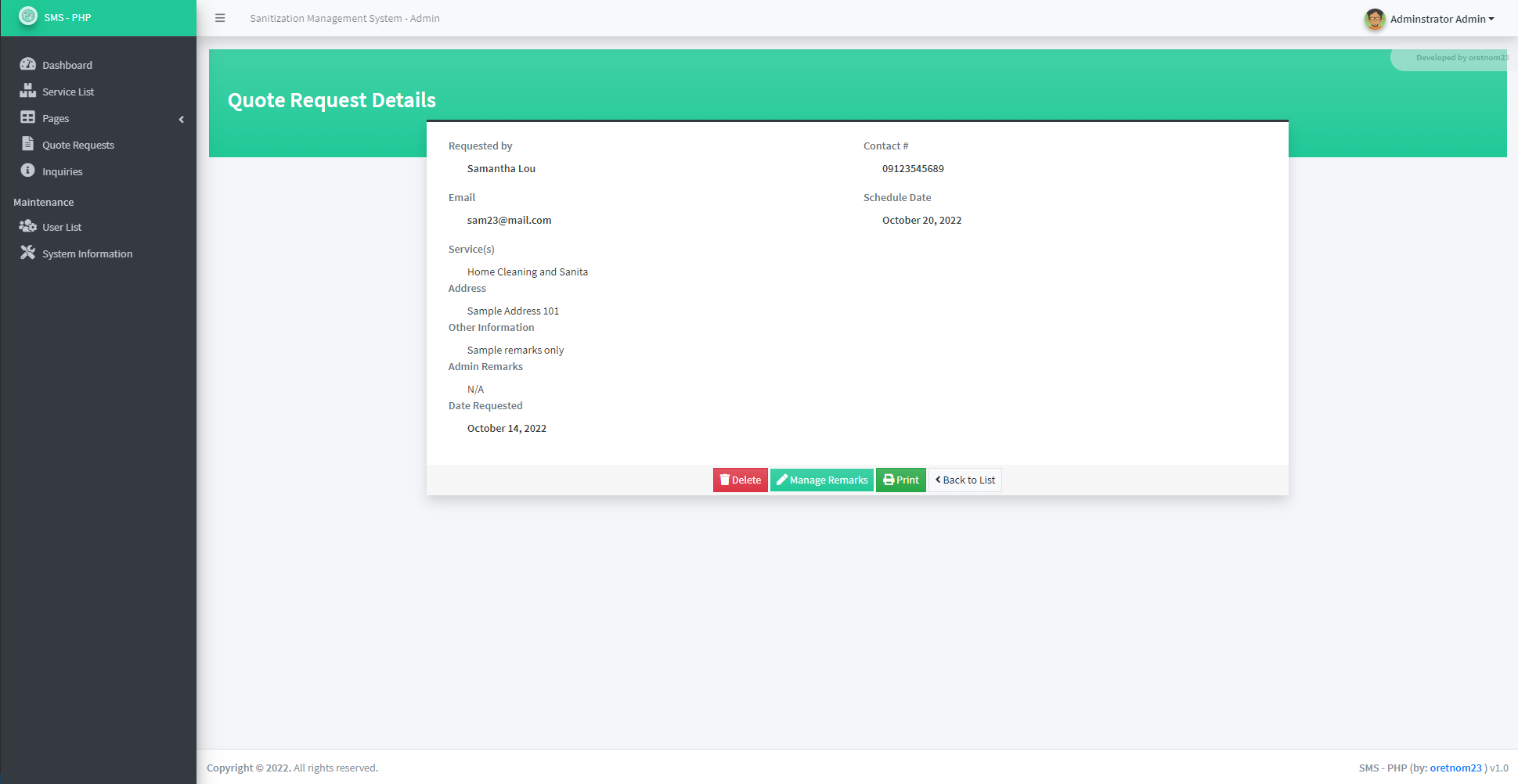Open Quote Requests in sidebar
The width and height of the screenshot is (1518, 784).
coord(98,145)
